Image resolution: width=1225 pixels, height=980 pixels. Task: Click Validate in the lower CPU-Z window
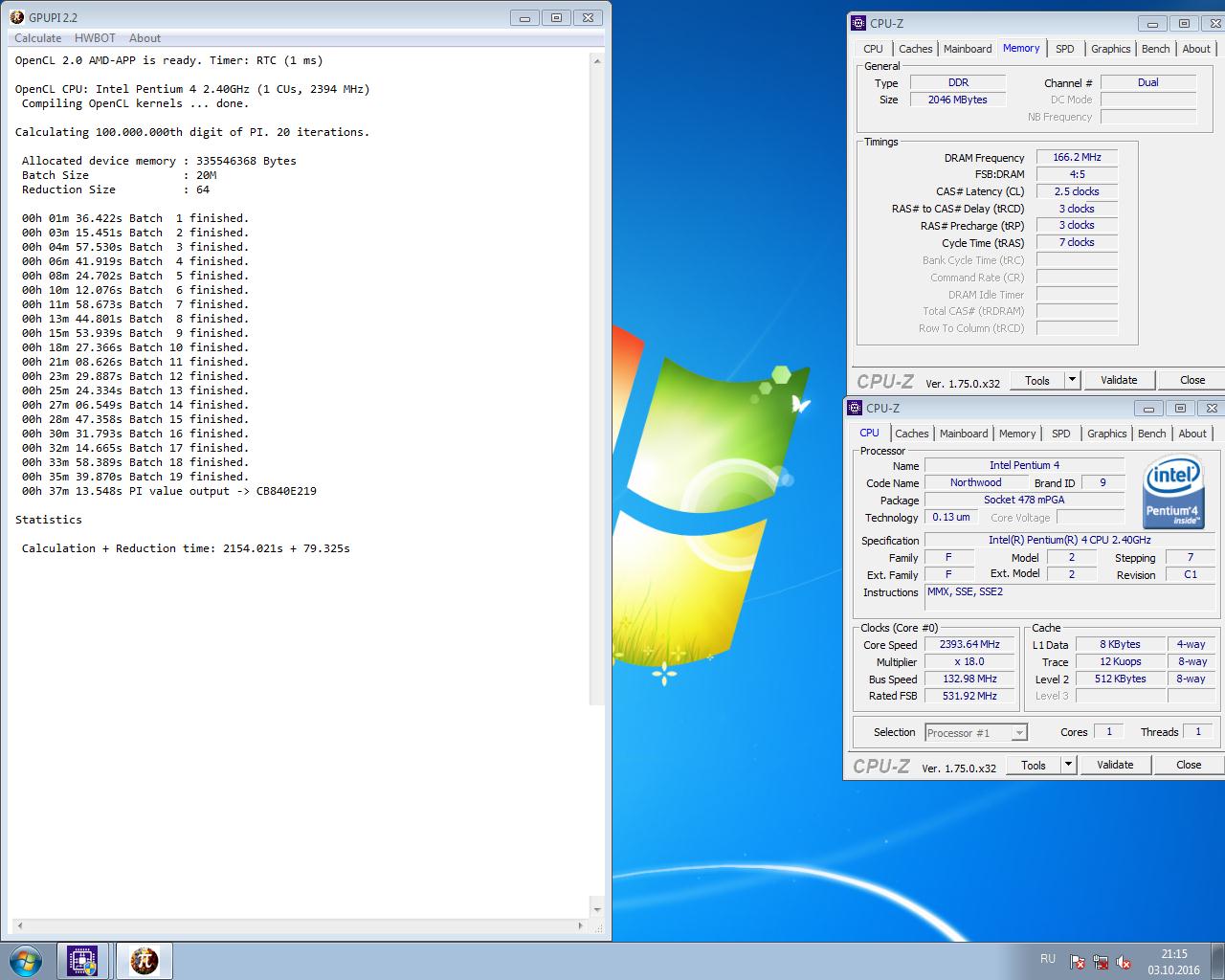[x=1115, y=765]
